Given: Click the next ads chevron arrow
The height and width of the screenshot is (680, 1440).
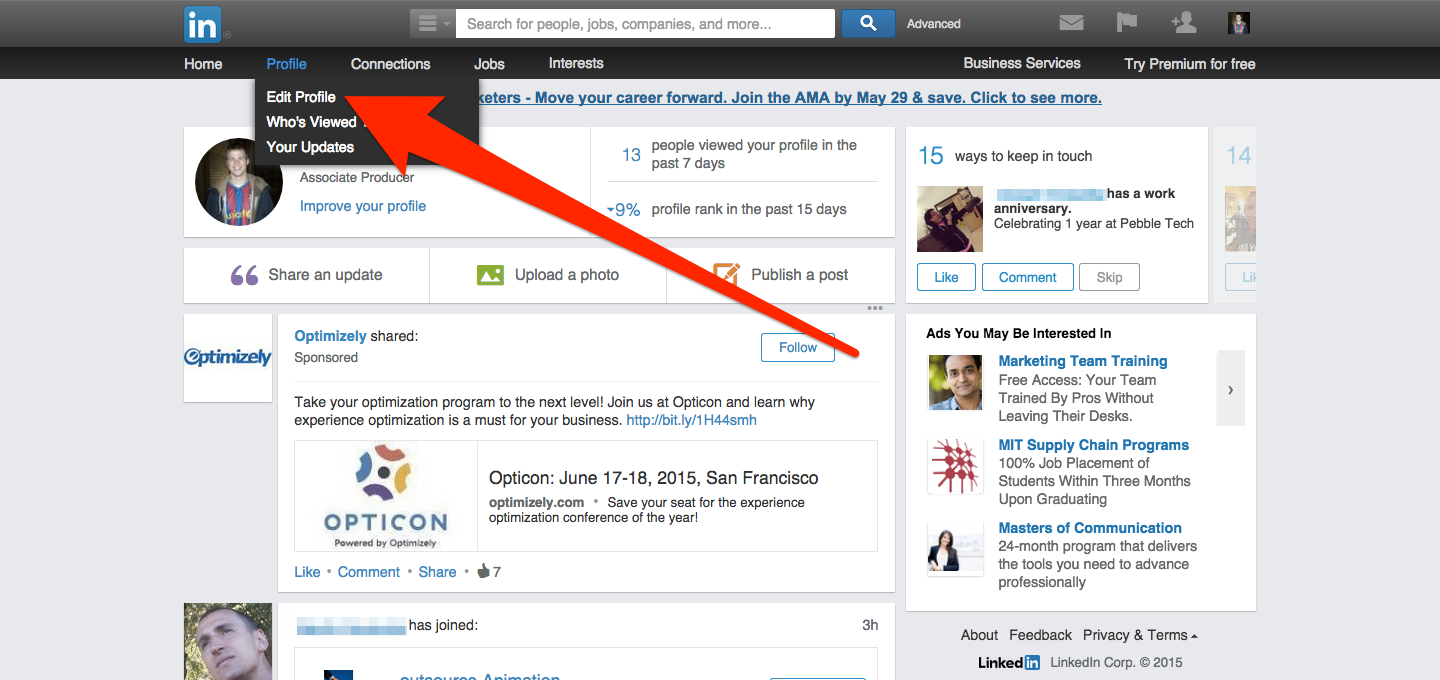Looking at the screenshot, I should click(1230, 389).
